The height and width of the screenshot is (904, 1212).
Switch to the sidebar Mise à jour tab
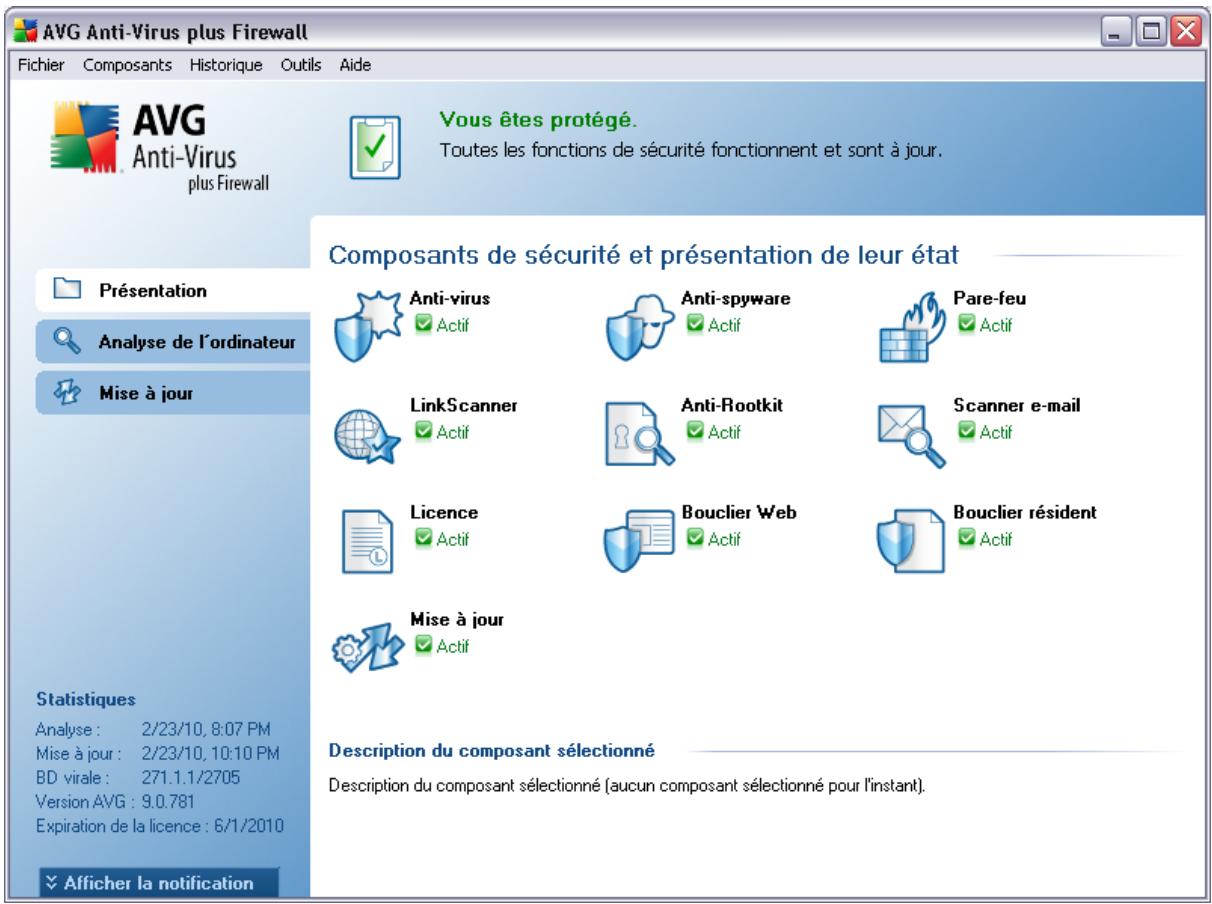(x=173, y=393)
